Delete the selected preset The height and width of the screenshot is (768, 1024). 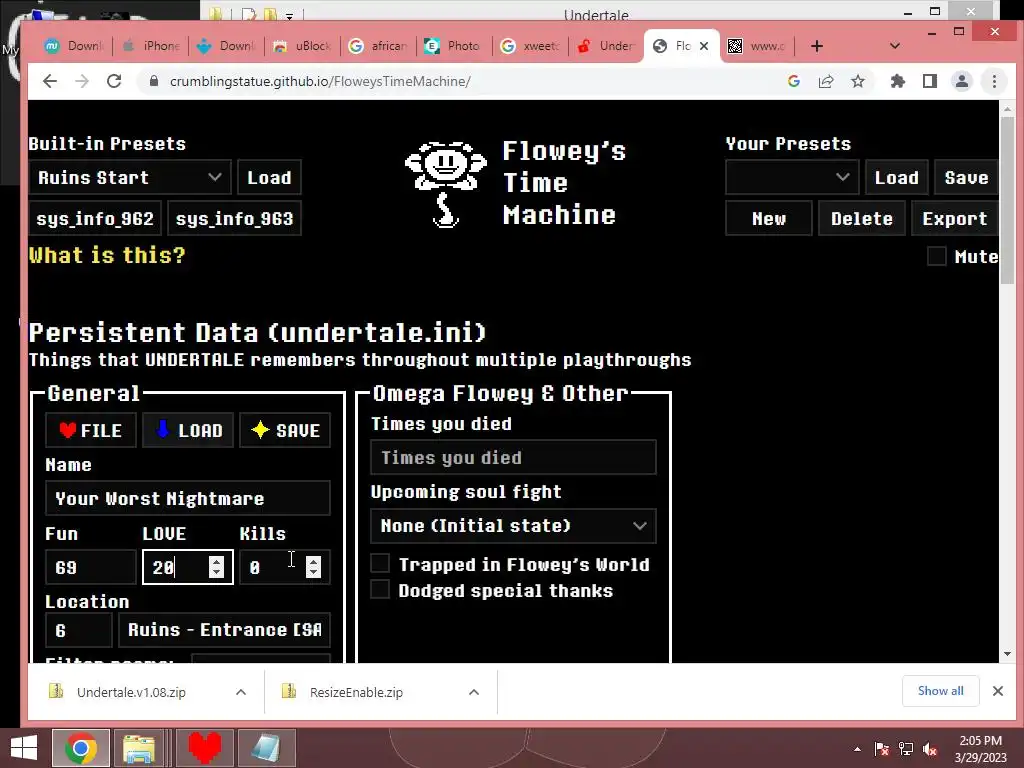(x=861, y=218)
